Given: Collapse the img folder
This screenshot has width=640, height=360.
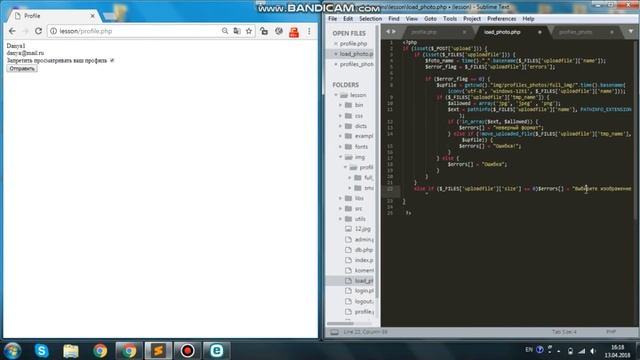Looking at the screenshot, I should (340, 157).
